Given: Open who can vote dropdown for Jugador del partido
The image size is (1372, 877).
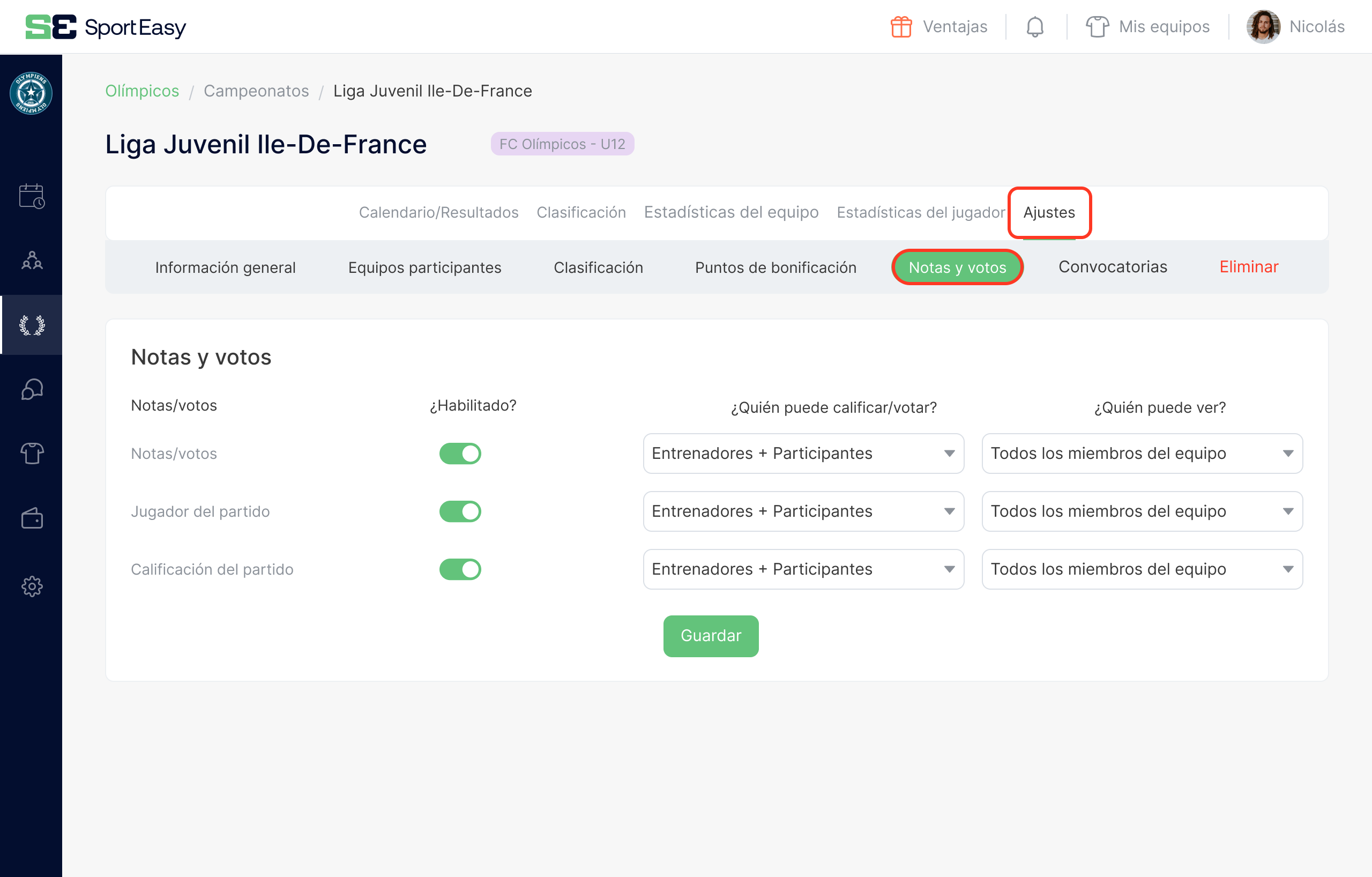Looking at the screenshot, I should 803,511.
